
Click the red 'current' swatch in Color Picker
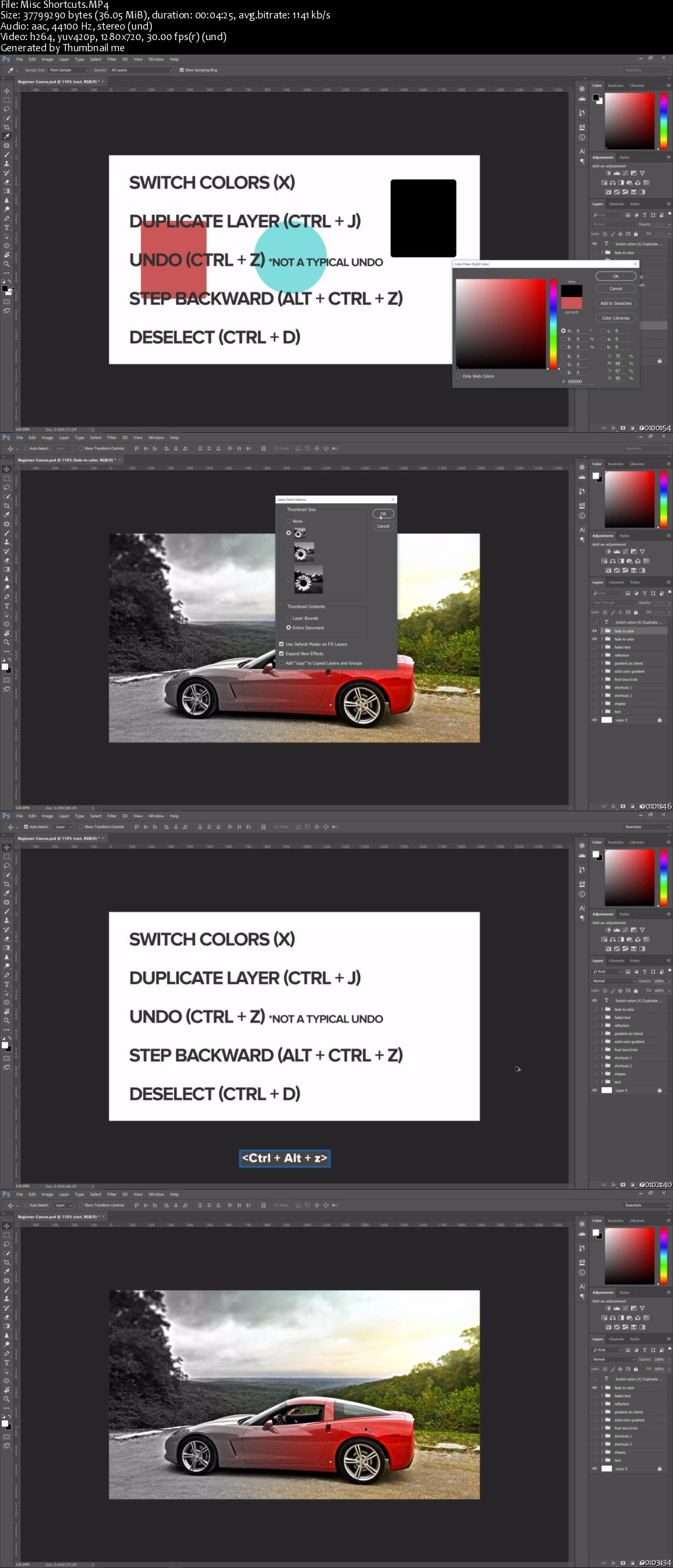pyautogui.click(x=571, y=302)
